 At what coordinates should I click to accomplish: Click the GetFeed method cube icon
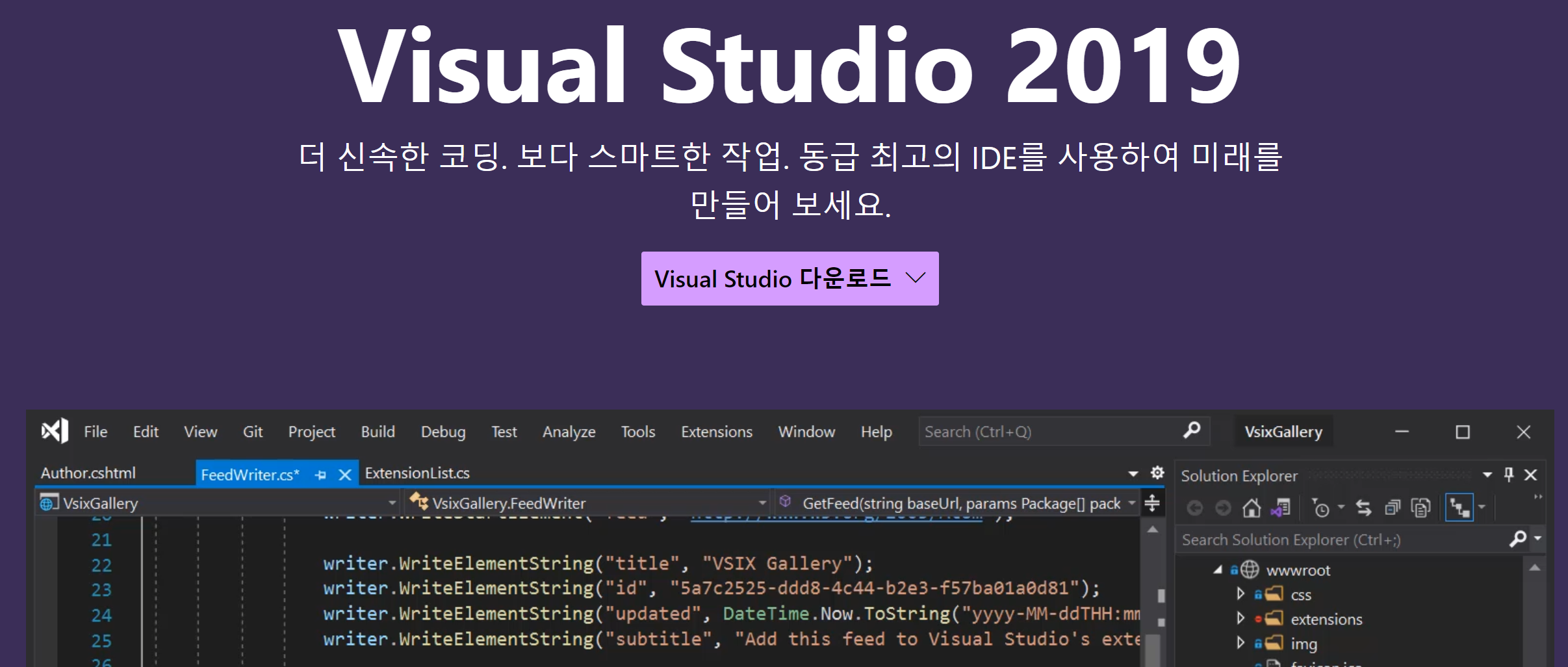click(786, 501)
